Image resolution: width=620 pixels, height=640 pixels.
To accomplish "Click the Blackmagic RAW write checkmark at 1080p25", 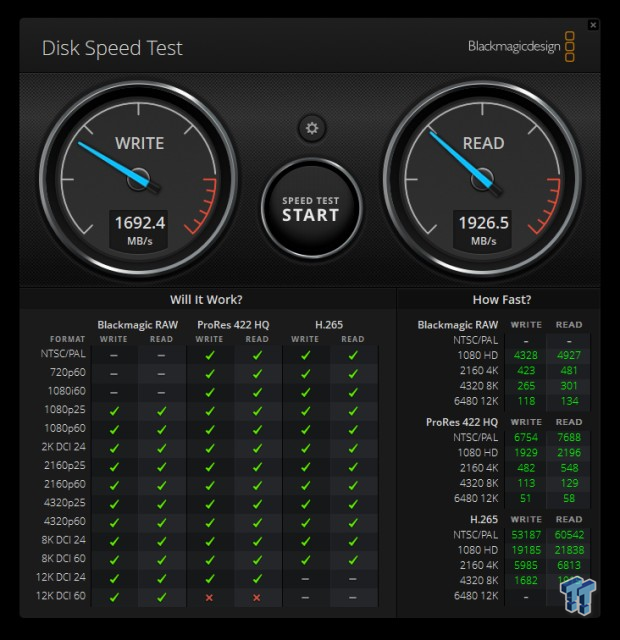I will tap(114, 411).
